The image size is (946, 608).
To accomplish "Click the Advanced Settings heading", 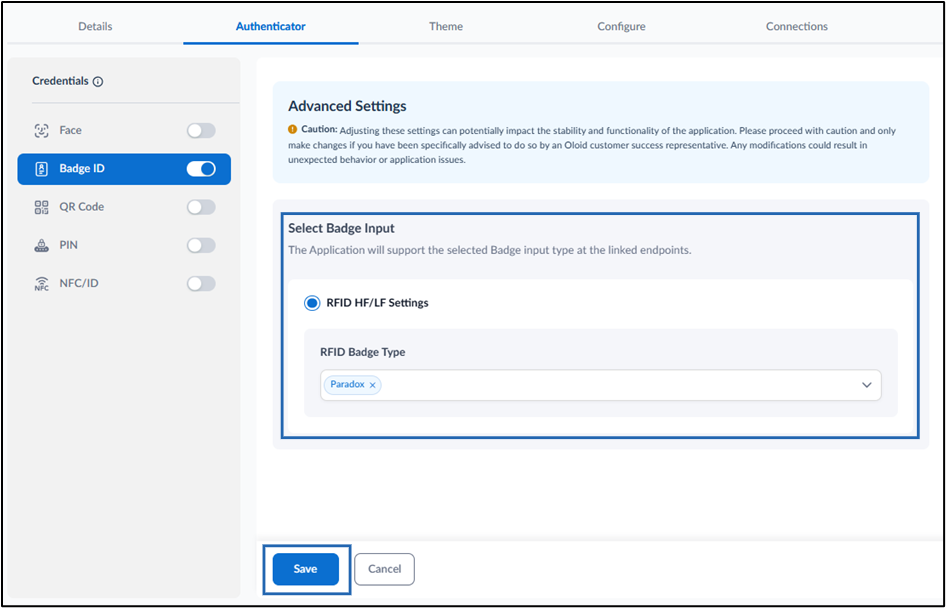I will point(348,106).
